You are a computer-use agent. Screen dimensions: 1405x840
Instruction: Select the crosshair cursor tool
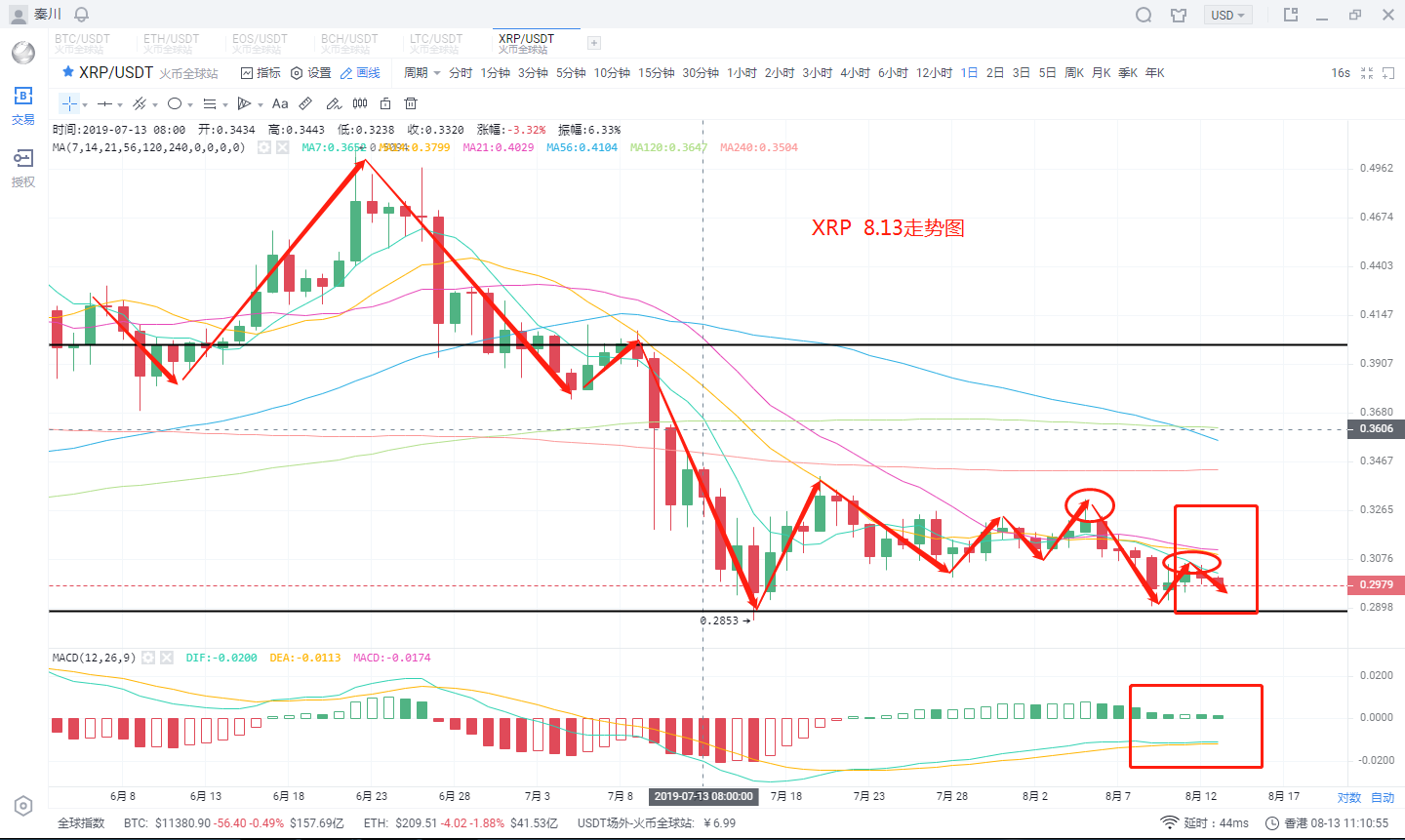point(69,103)
